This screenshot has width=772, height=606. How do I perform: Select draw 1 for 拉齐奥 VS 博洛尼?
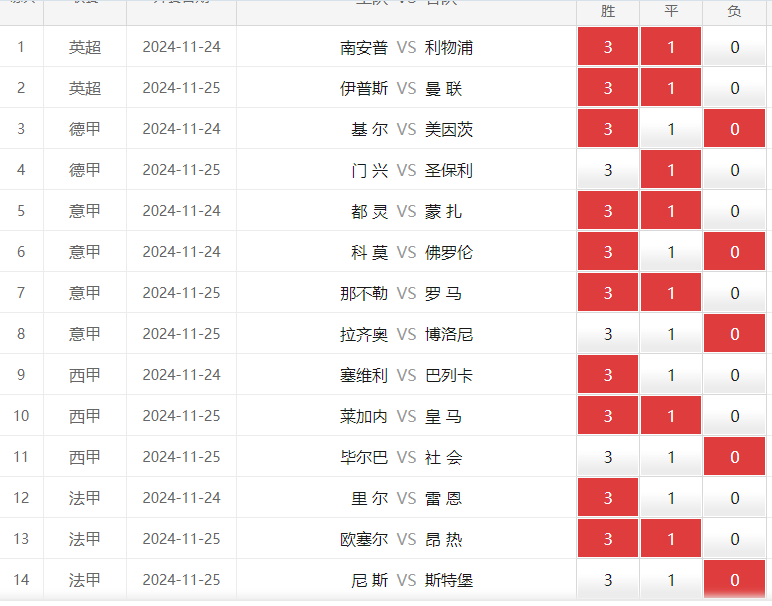click(x=671, y=333)
